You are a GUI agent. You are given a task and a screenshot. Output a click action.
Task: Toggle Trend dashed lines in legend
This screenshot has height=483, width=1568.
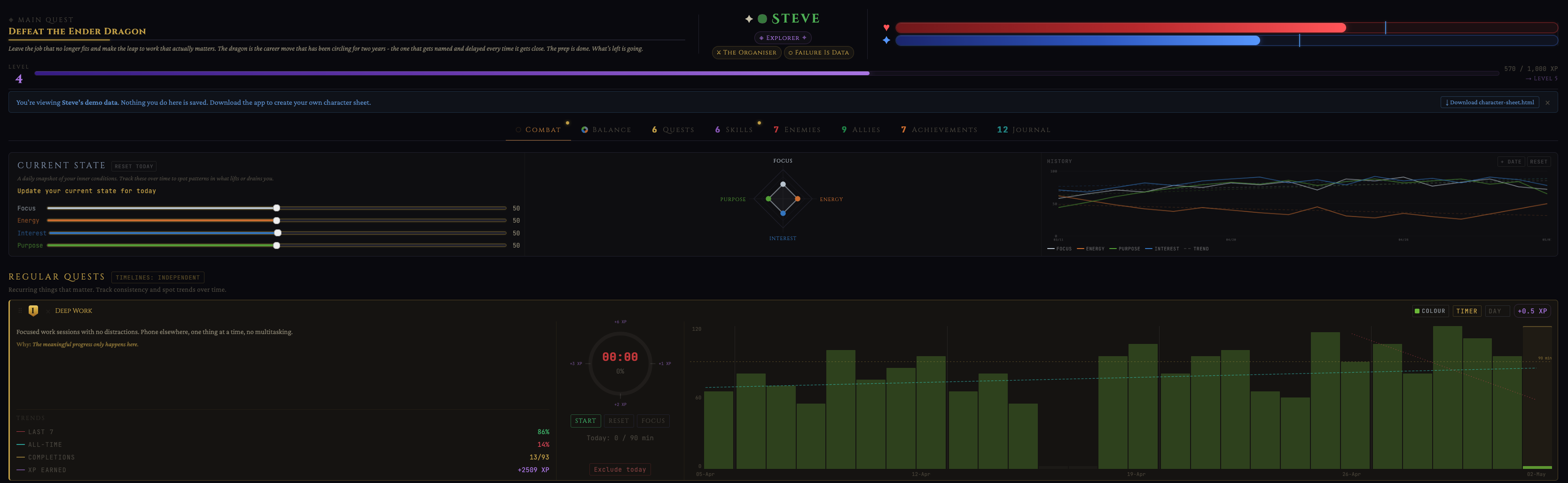[x=1196, y=249]
